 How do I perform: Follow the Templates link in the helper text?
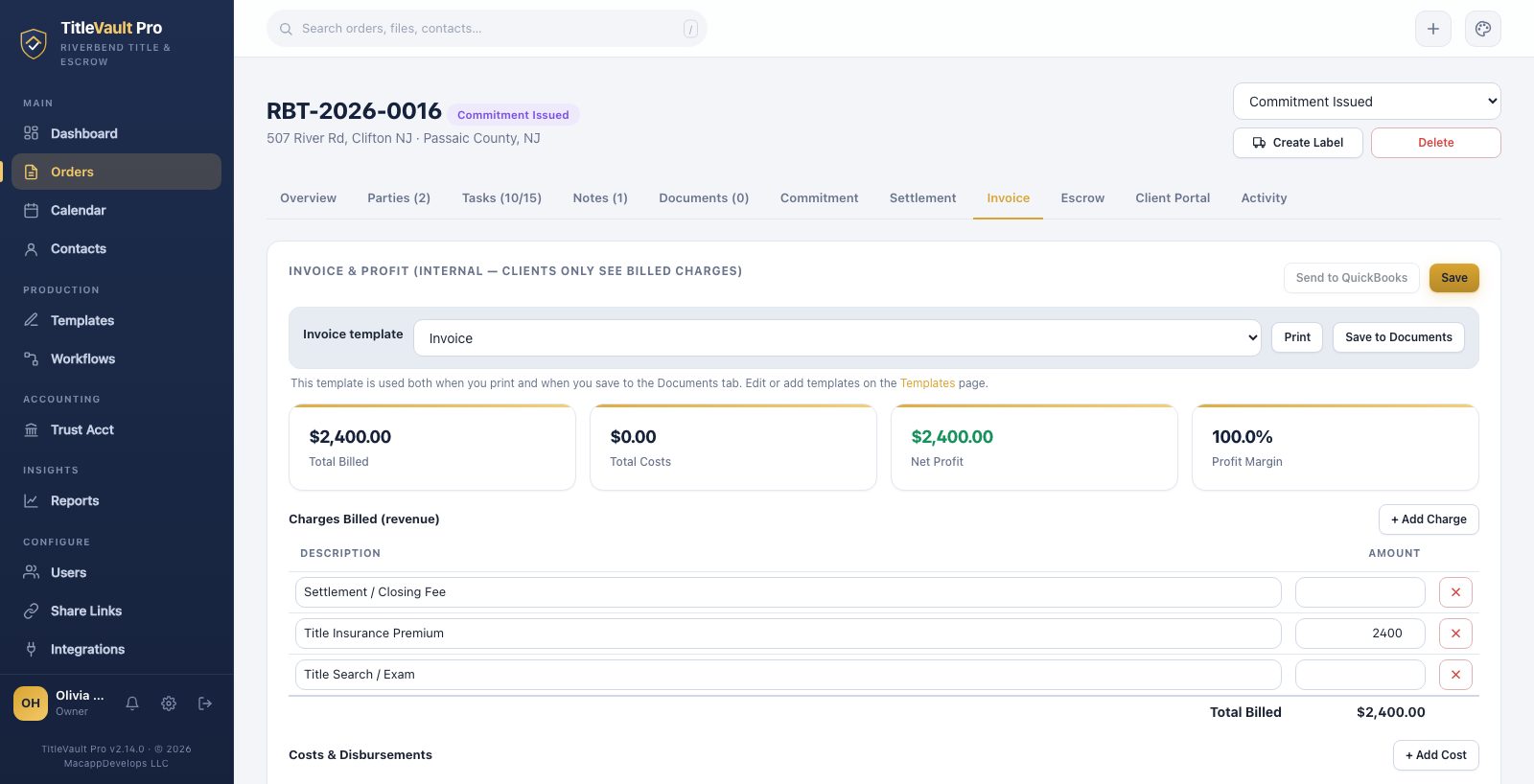click(x=927, y=383)
